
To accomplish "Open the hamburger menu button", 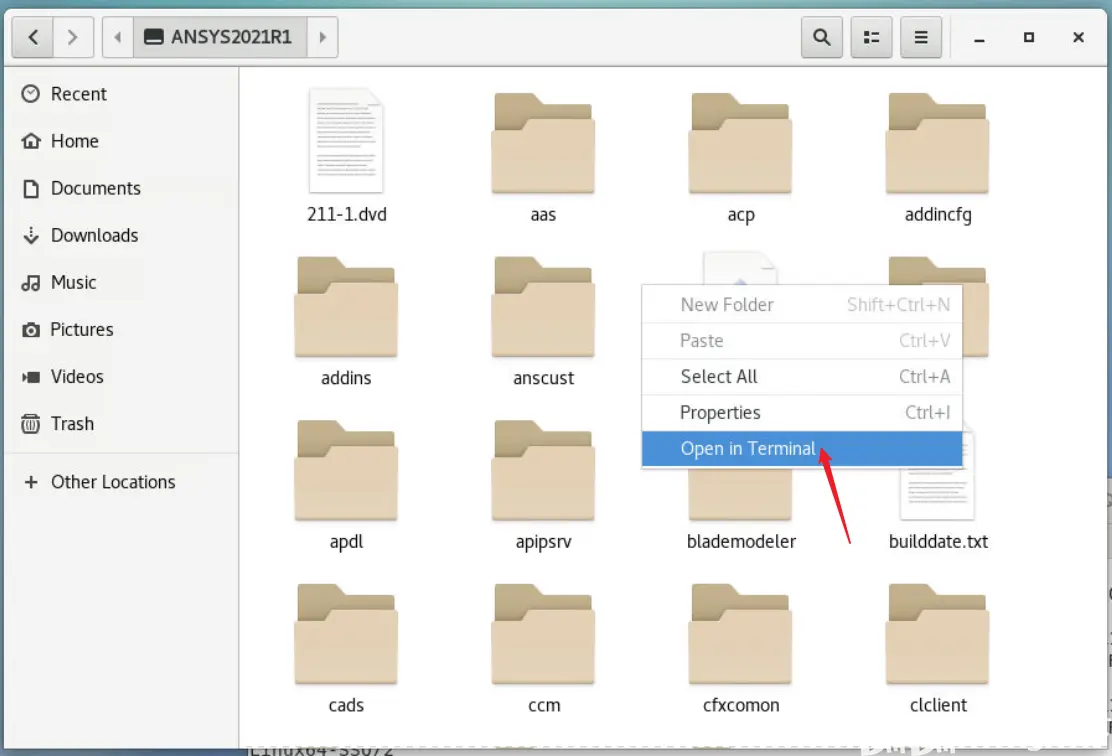I will tap(921, 37).
